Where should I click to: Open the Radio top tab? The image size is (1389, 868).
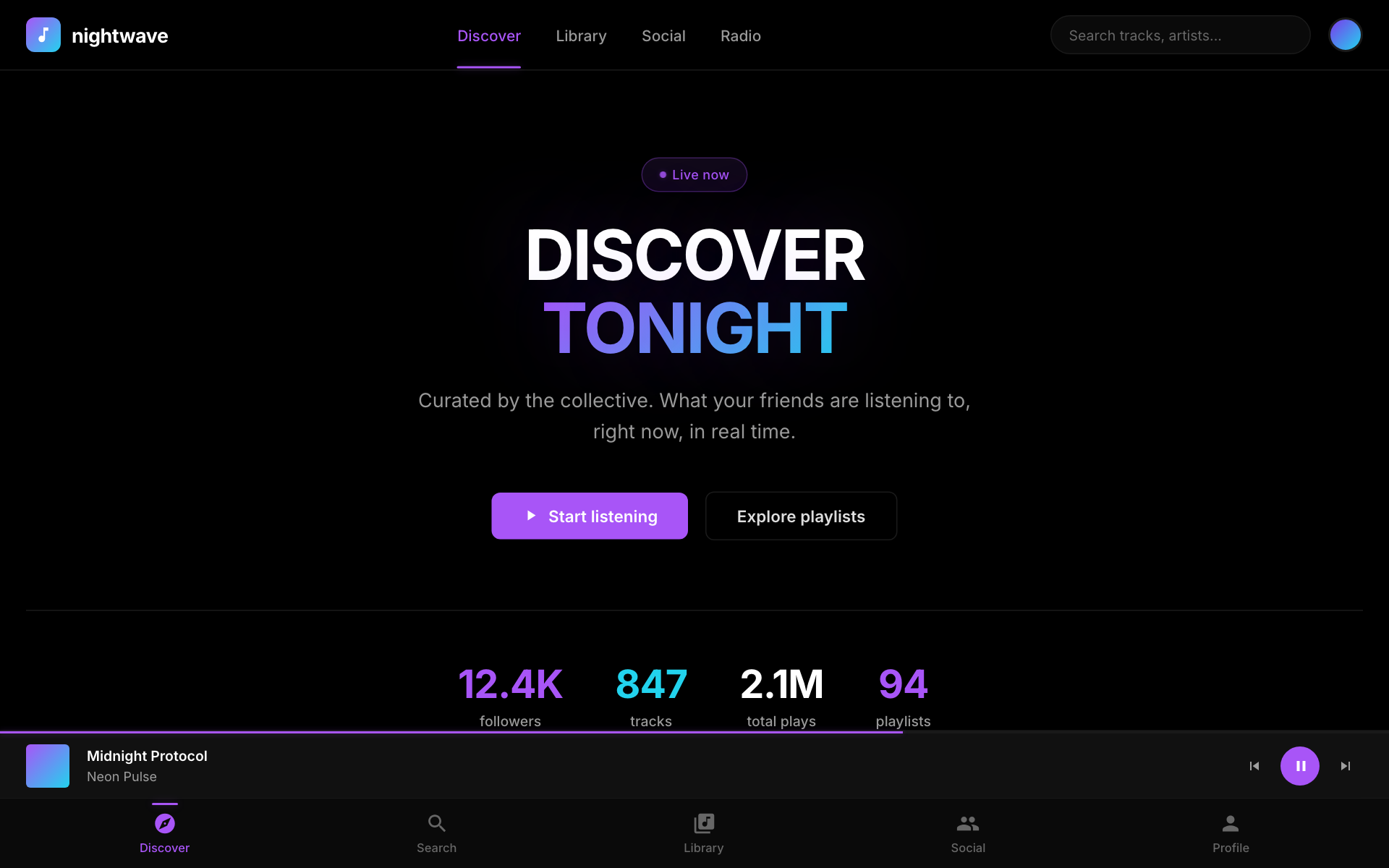[x=740, y=36]
